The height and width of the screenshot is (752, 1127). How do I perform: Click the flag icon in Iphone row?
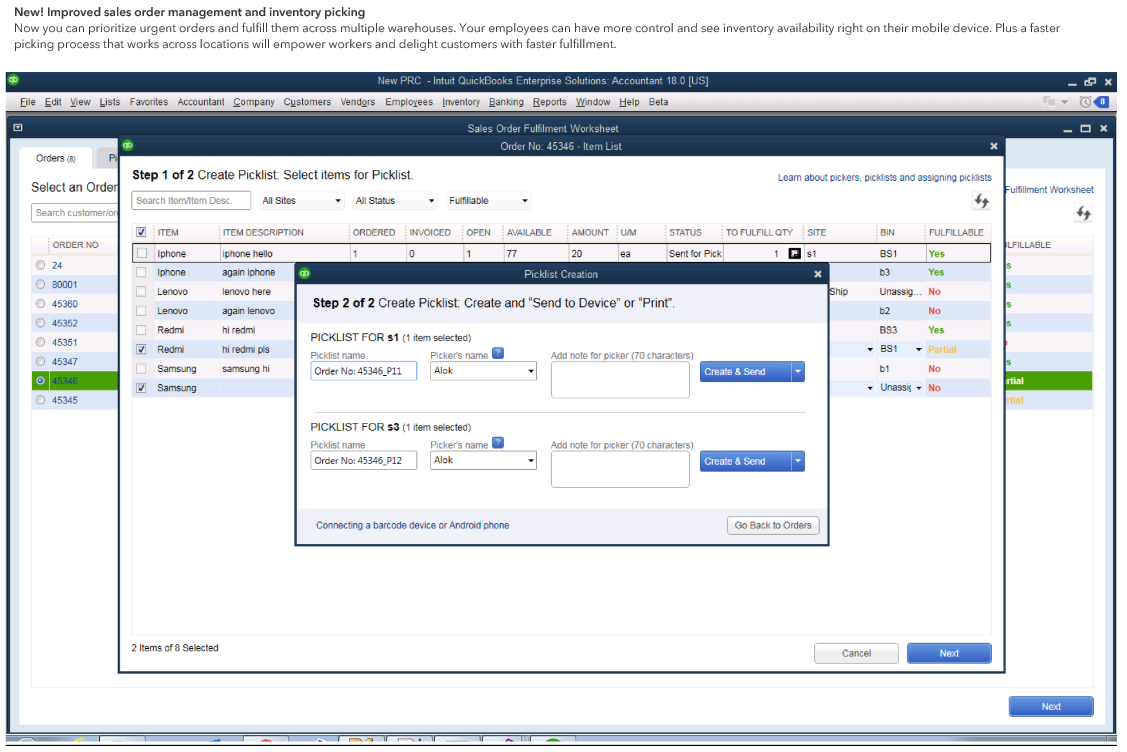click(x=794, y=254)
